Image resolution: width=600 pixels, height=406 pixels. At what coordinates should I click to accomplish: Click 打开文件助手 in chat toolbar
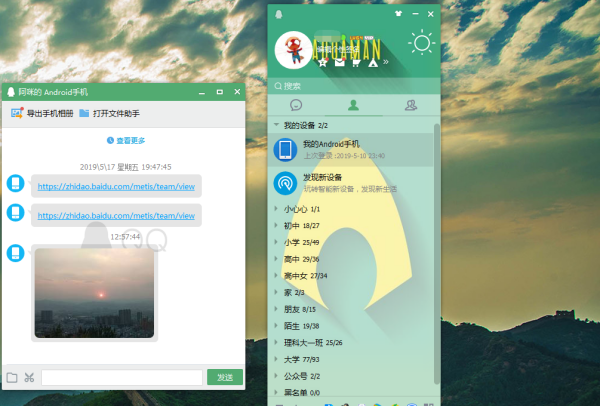tap(116, 113)
